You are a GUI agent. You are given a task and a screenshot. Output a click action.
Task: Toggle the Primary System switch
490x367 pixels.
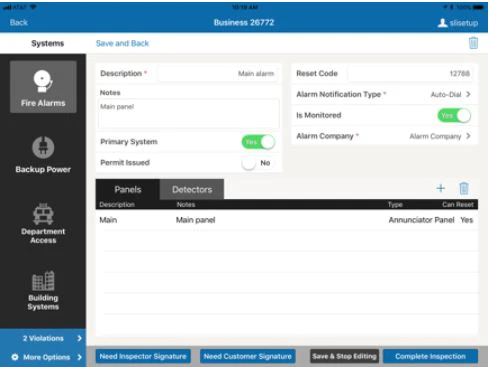tap(258, 142)
